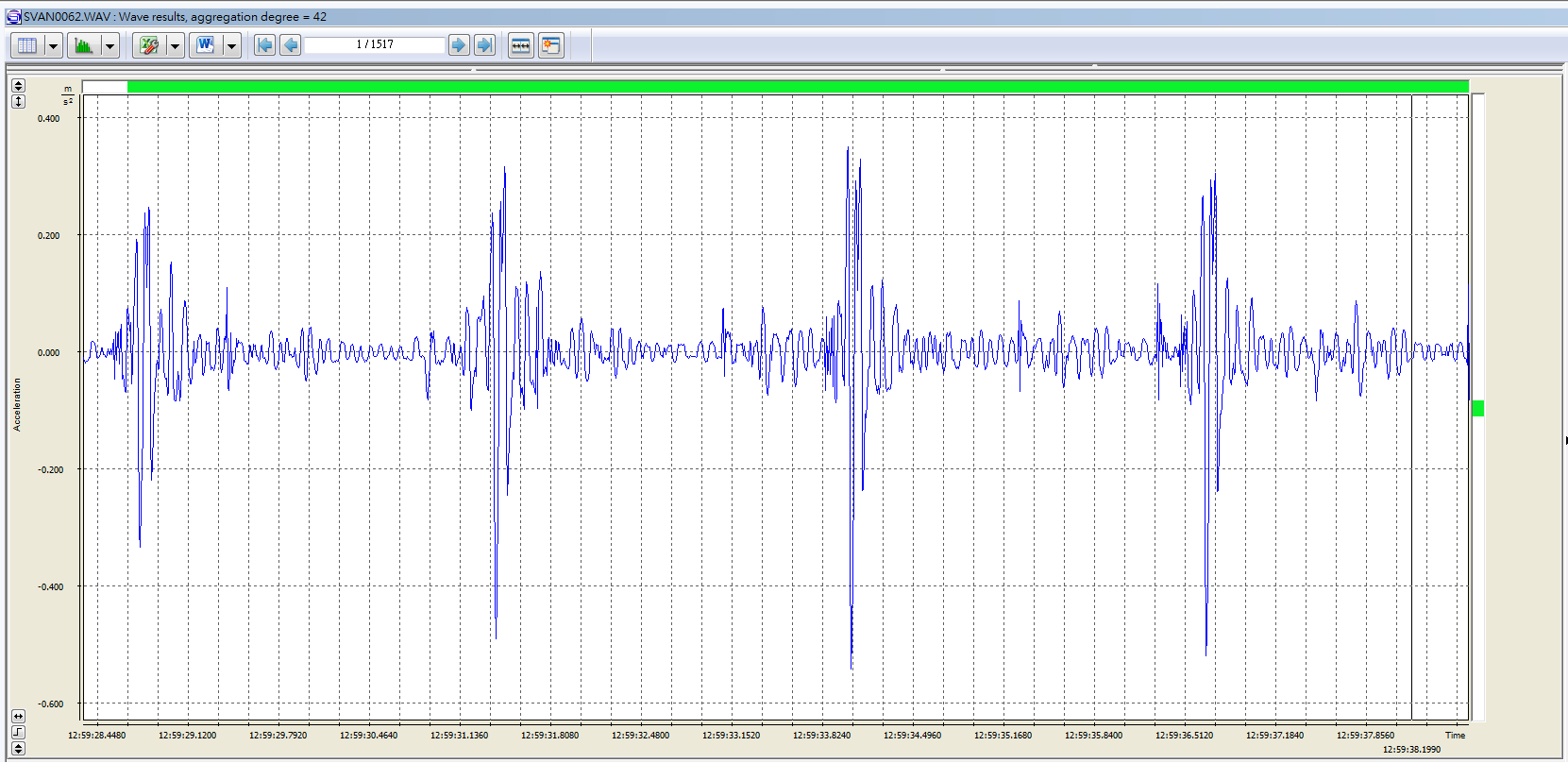
Task: Open the green histogram chart icon
Action: point(84,45)
